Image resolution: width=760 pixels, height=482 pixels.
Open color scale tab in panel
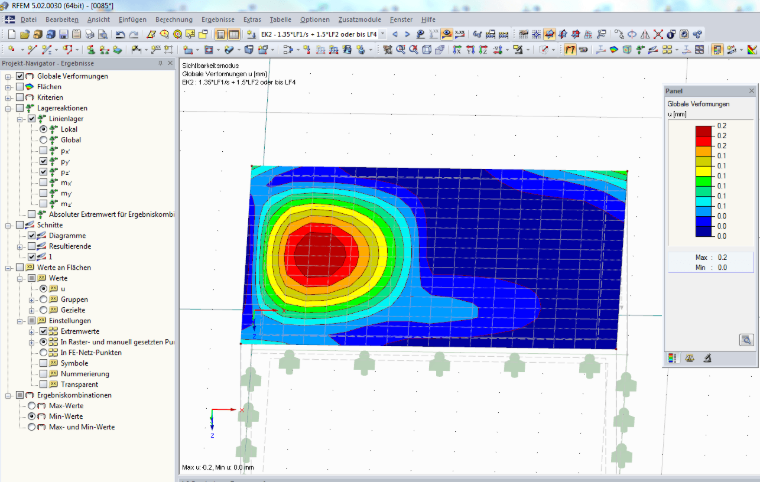[x=672, y=358]
